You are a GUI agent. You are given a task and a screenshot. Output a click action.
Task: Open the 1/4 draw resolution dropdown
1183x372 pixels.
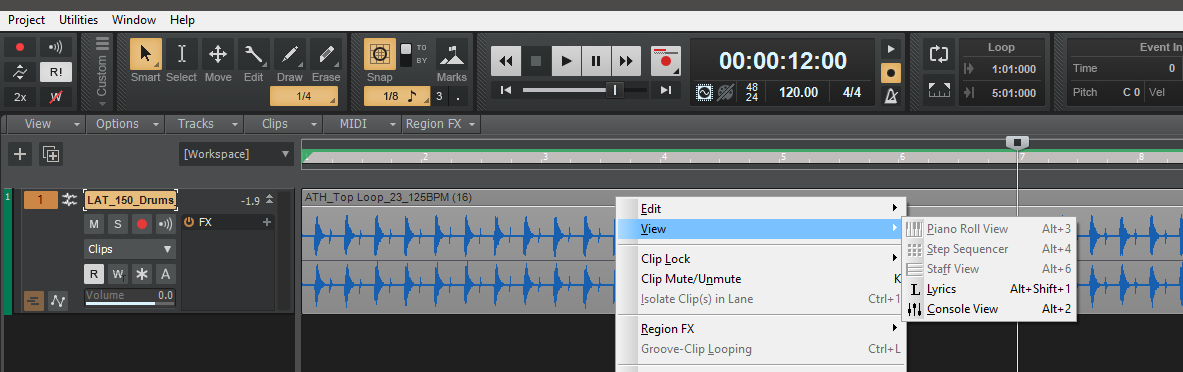point(305,97)
